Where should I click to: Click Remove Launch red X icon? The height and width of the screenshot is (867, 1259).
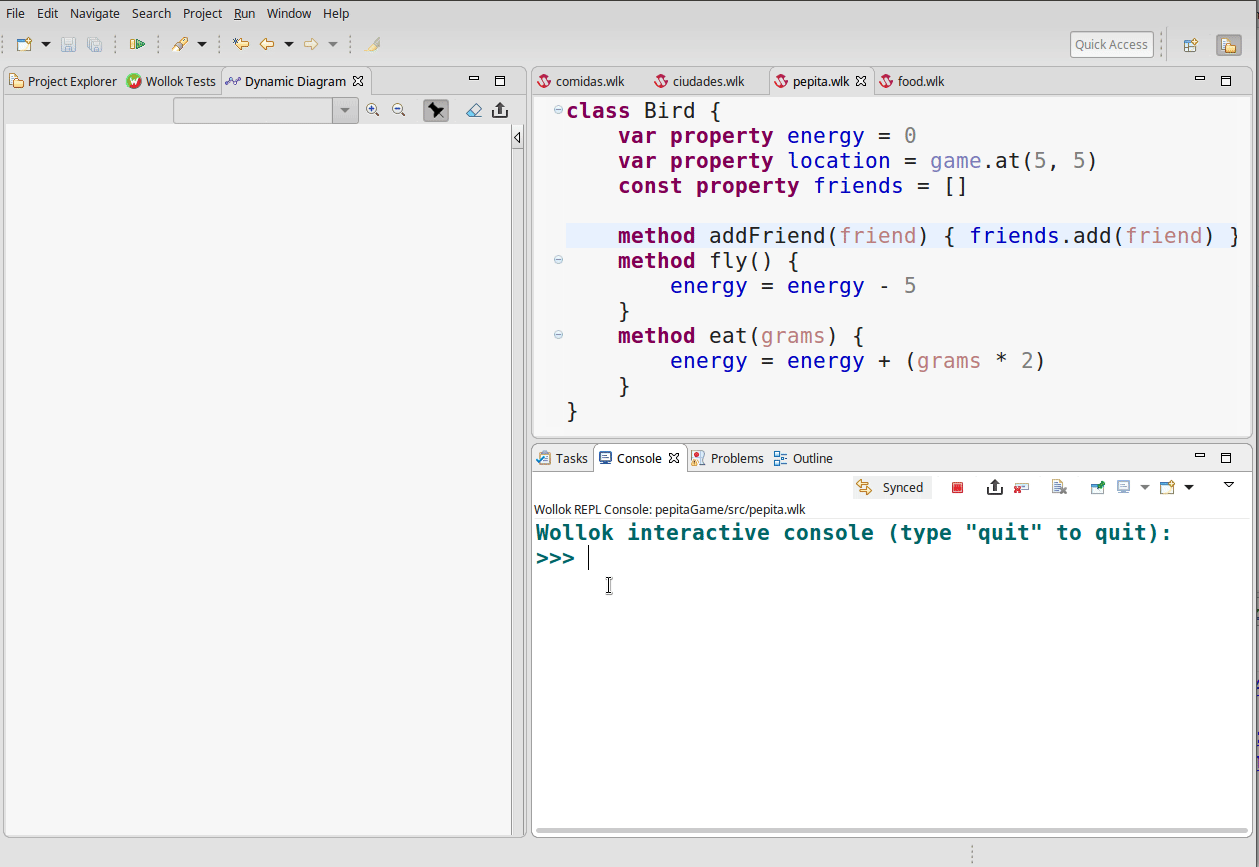[x=1021, y=487]
